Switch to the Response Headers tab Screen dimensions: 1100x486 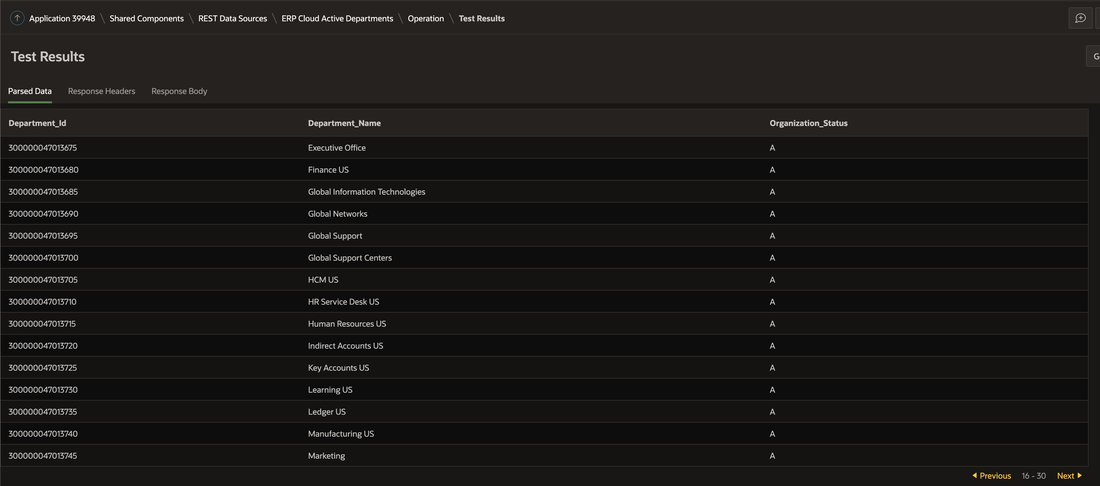click(x=101, y=91)
